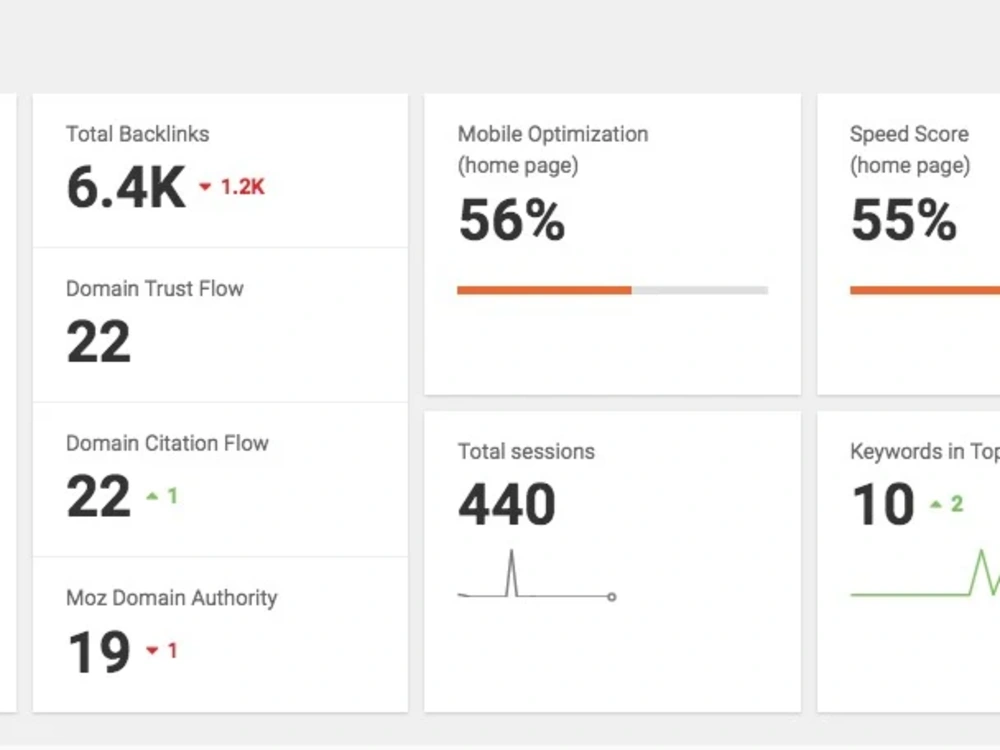Click the Domain Citation Flow label

click(167, 443)
